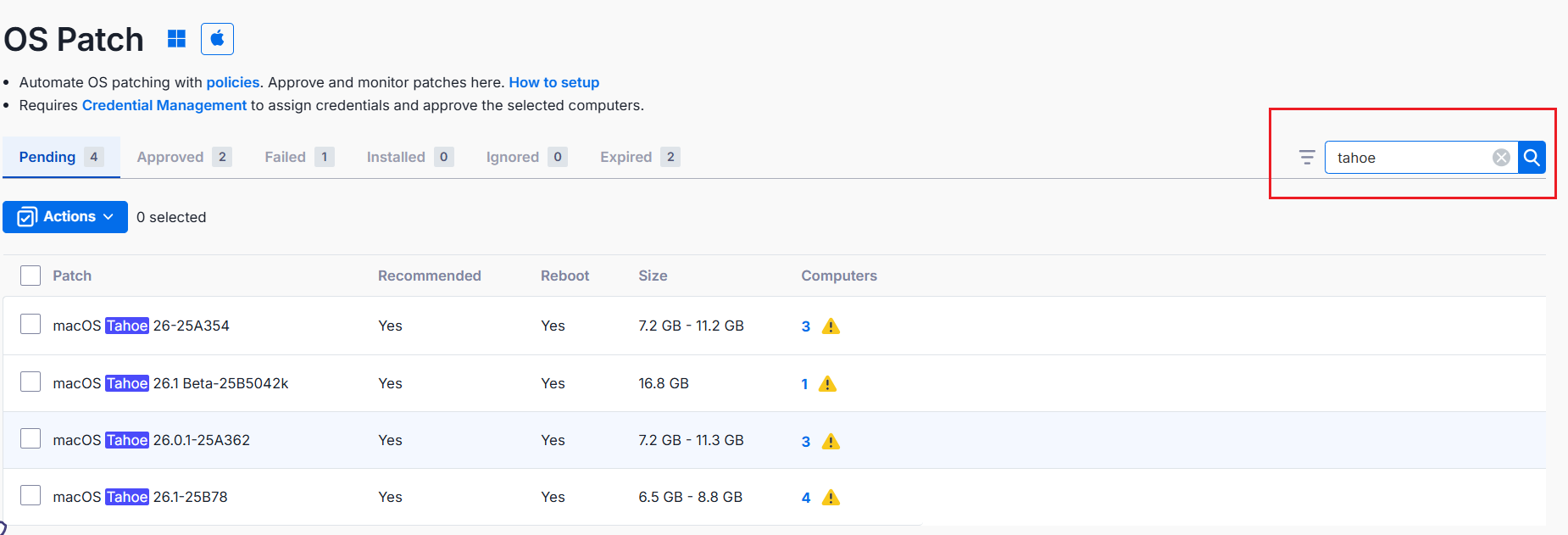Click patch name macOS Tahoe 26.0.1-25A362
Viewport: 1568px width, 535px height.
(x=152, y=440)
